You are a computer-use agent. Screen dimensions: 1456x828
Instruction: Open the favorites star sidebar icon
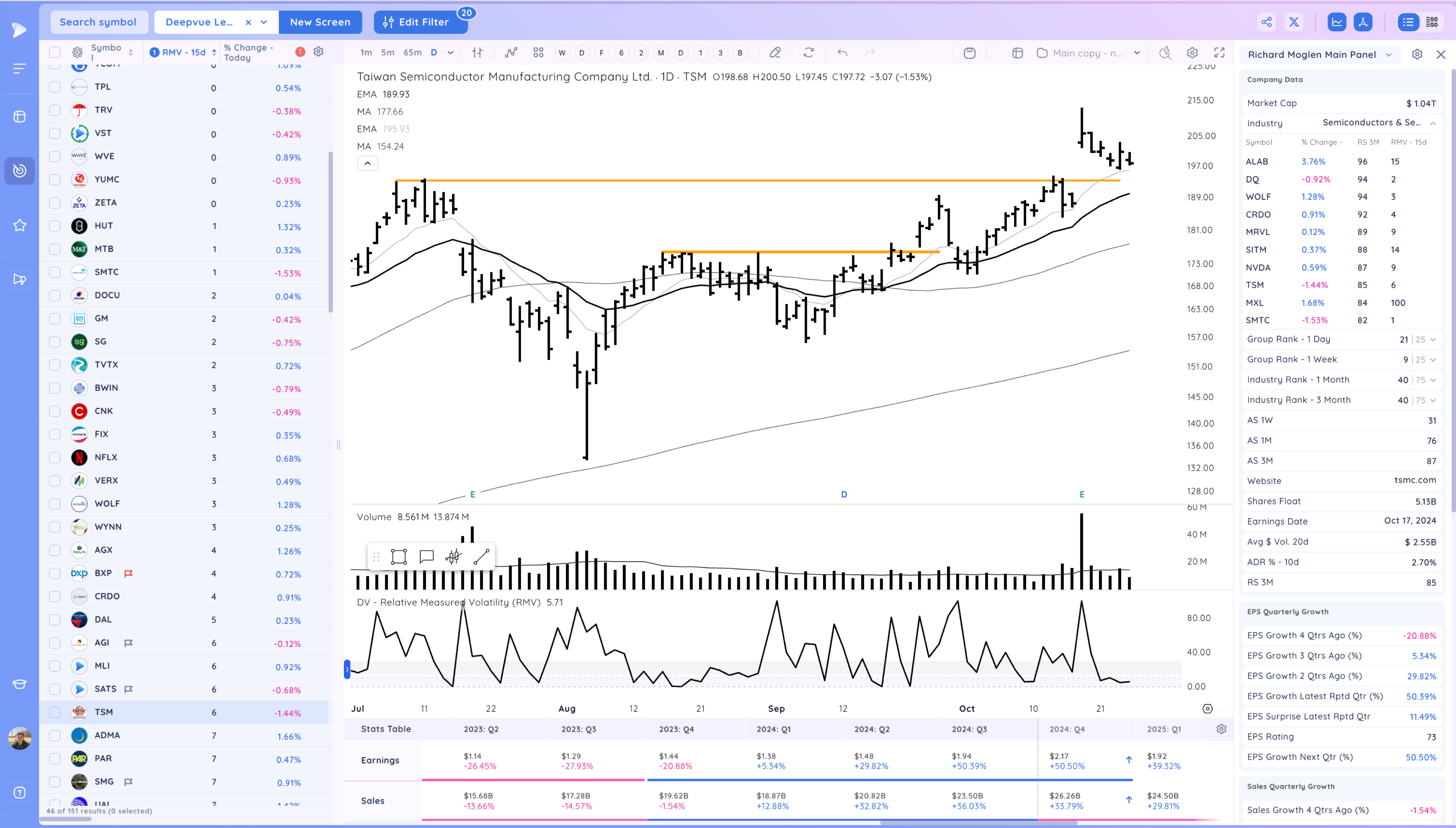tap(19, 225)
